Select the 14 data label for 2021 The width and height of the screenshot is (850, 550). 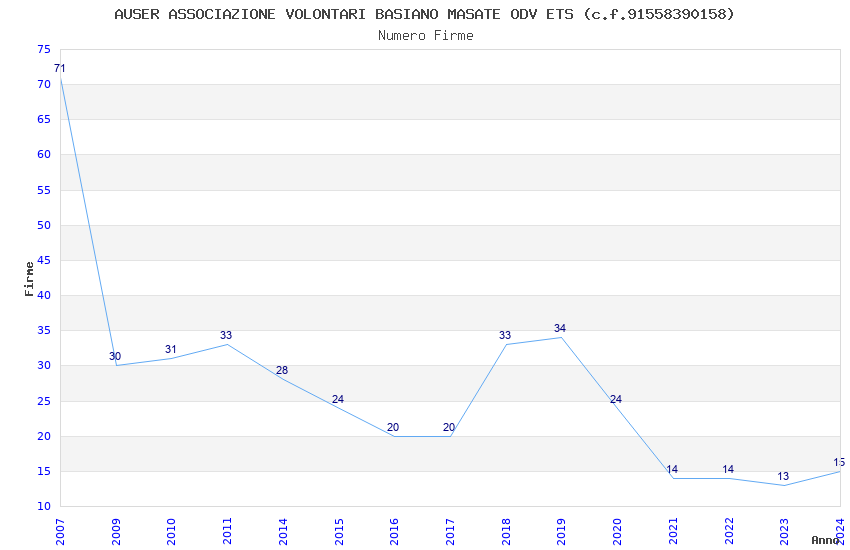(672, 470)
